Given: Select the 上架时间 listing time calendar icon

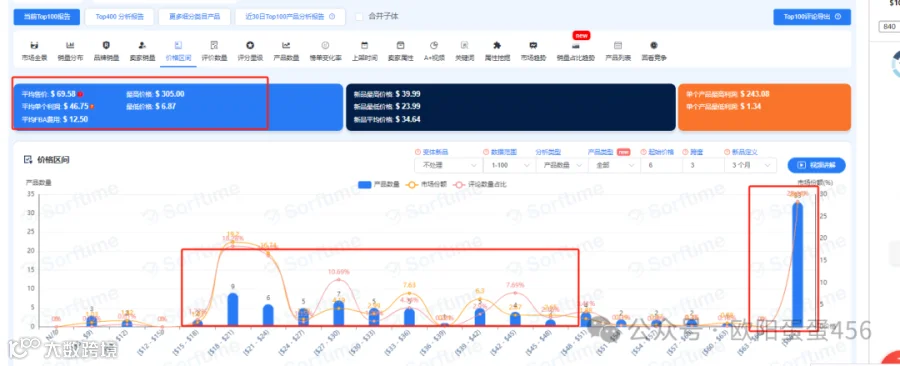Looking at the screenshot, I should click(x=364, y=45).
